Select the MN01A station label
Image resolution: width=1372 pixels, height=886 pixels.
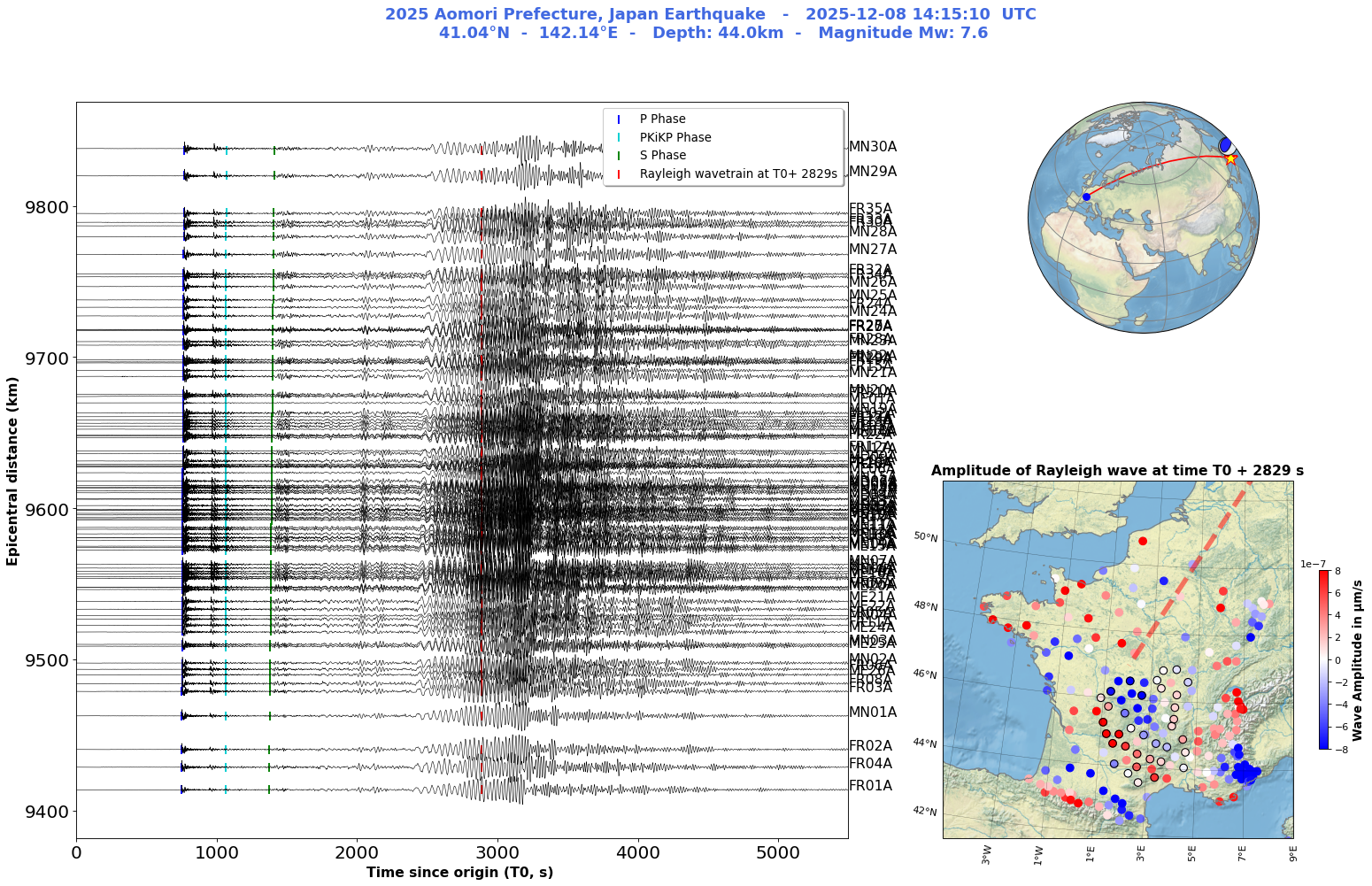click(x=872, y=713)
